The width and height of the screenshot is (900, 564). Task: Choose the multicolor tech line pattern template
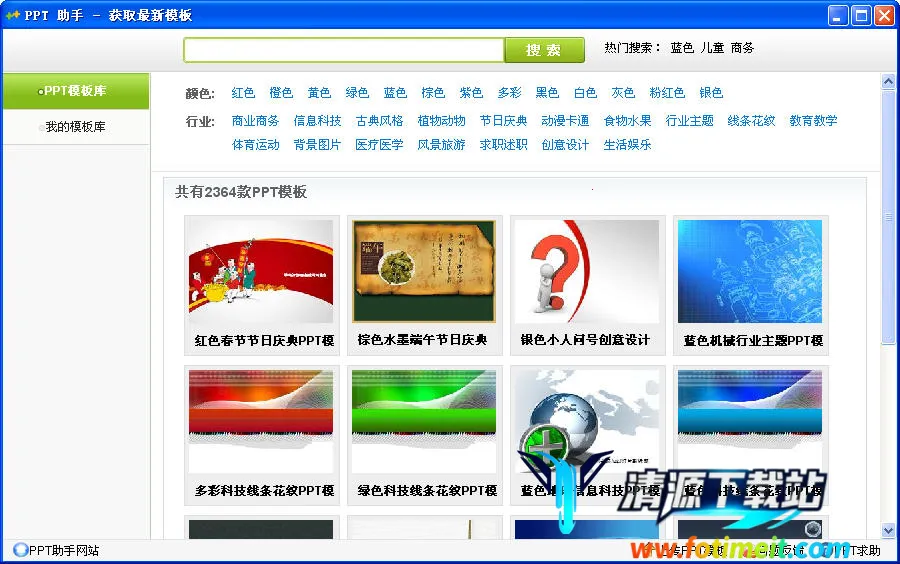(261, 421)
